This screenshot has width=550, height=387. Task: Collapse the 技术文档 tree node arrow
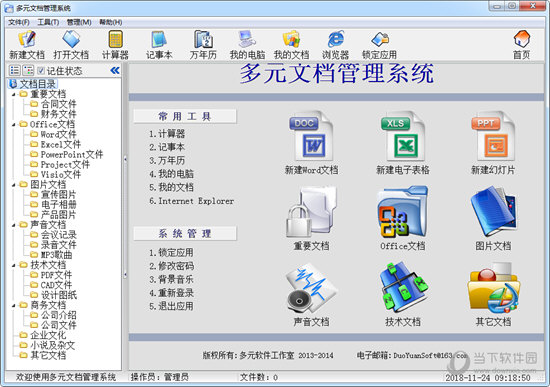[x=13, y=266]
